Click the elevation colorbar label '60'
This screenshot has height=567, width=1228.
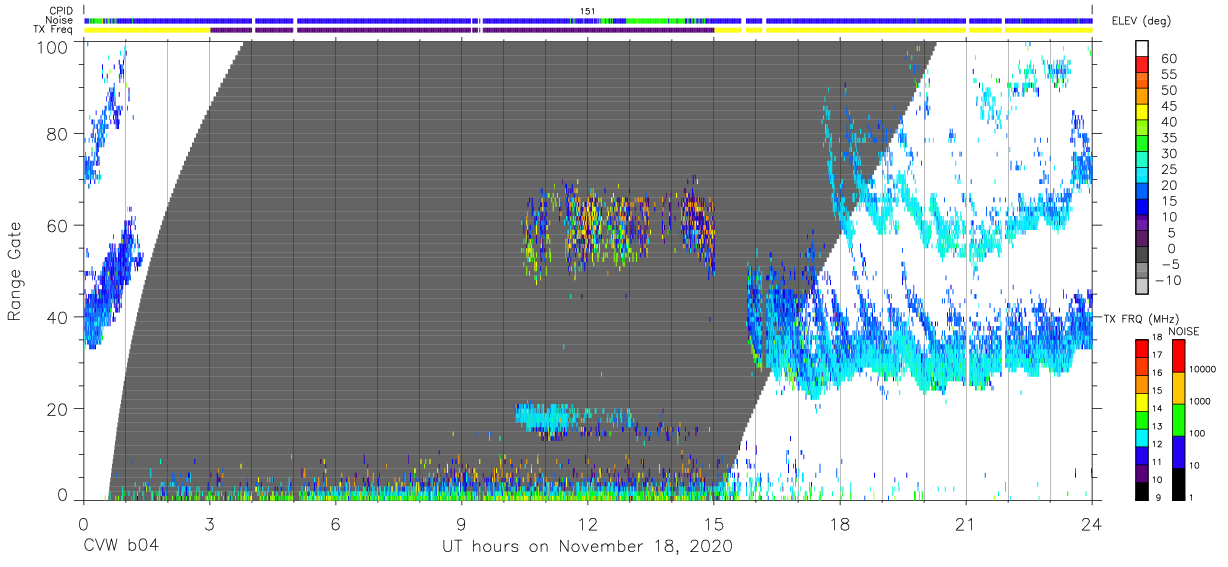click(x=1168, y=58)
